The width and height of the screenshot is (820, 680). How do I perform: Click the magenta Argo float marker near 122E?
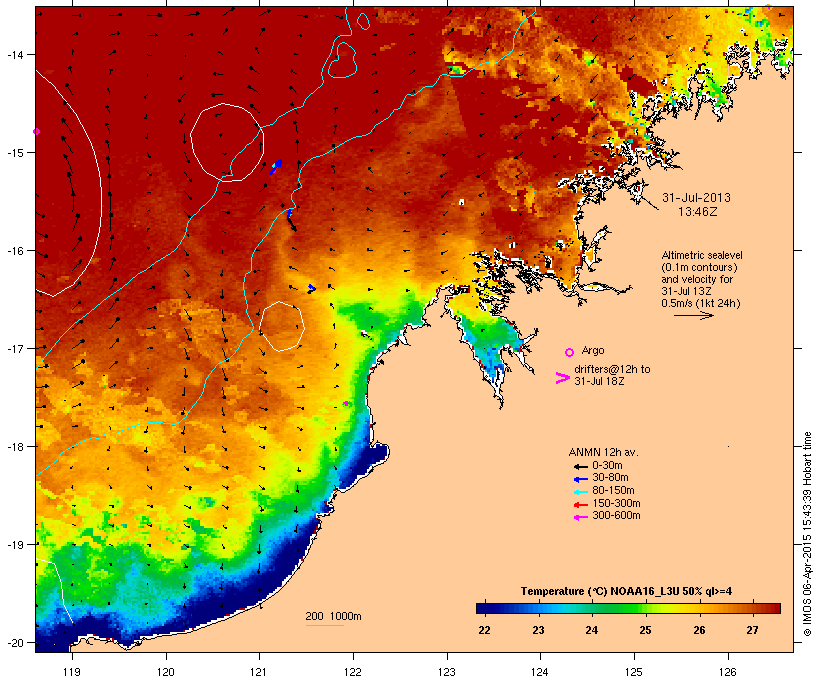[x=346, y=403]
